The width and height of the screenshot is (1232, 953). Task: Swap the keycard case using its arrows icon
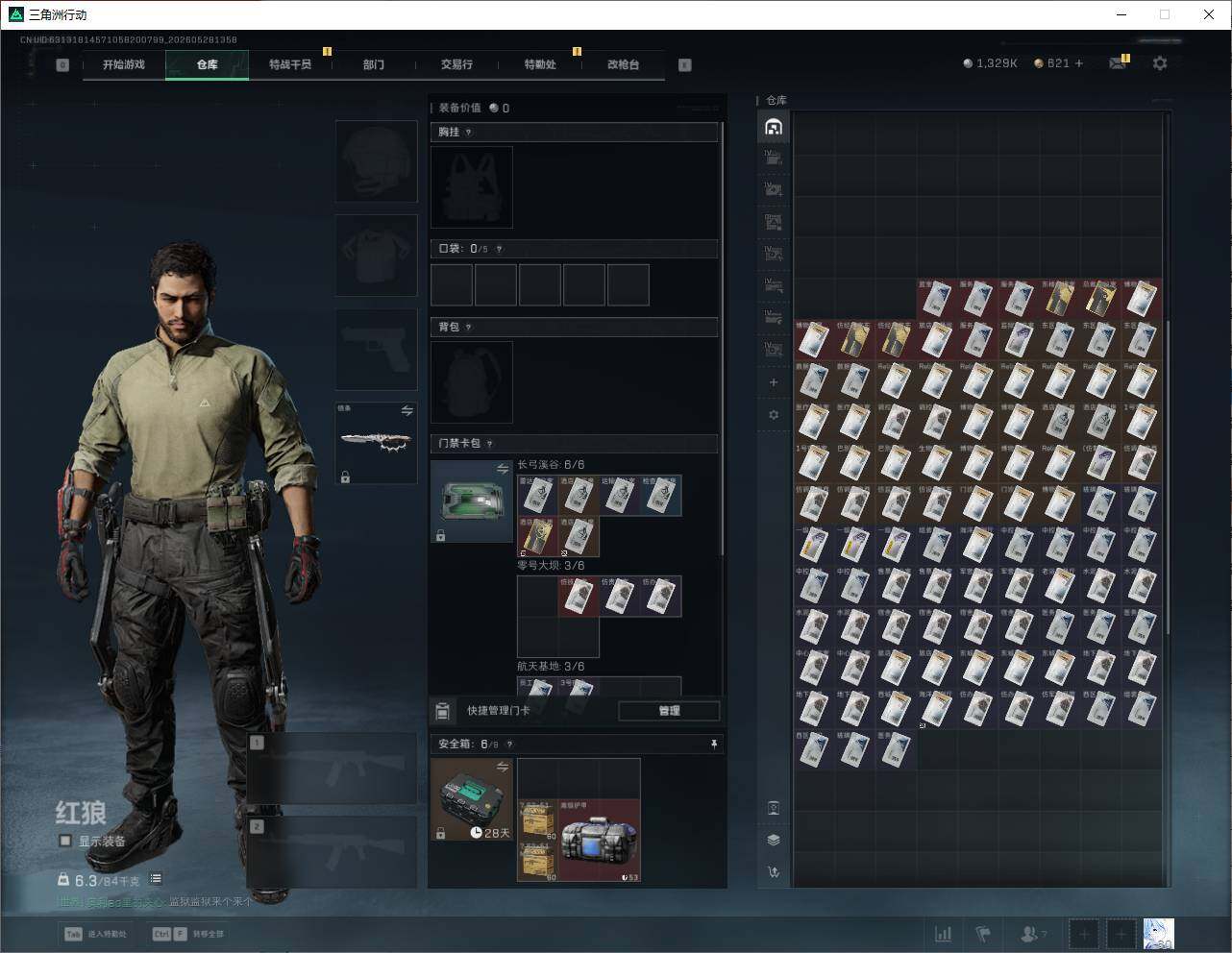pyautogui.click(x=503, y=469)
